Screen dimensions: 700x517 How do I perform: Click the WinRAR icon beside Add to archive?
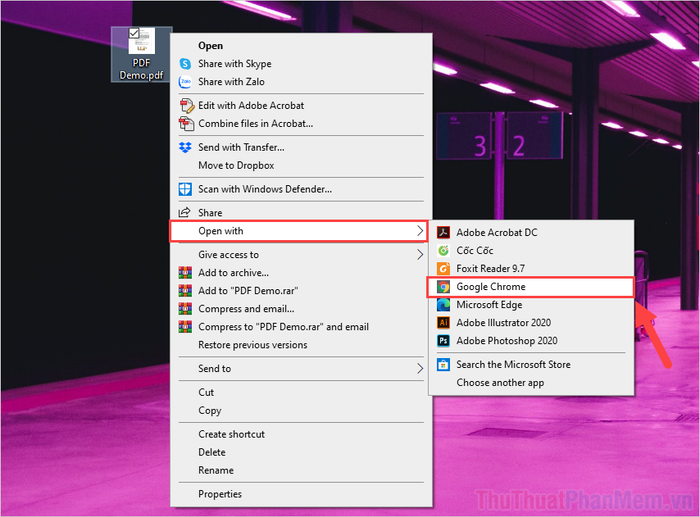[185, 273]
